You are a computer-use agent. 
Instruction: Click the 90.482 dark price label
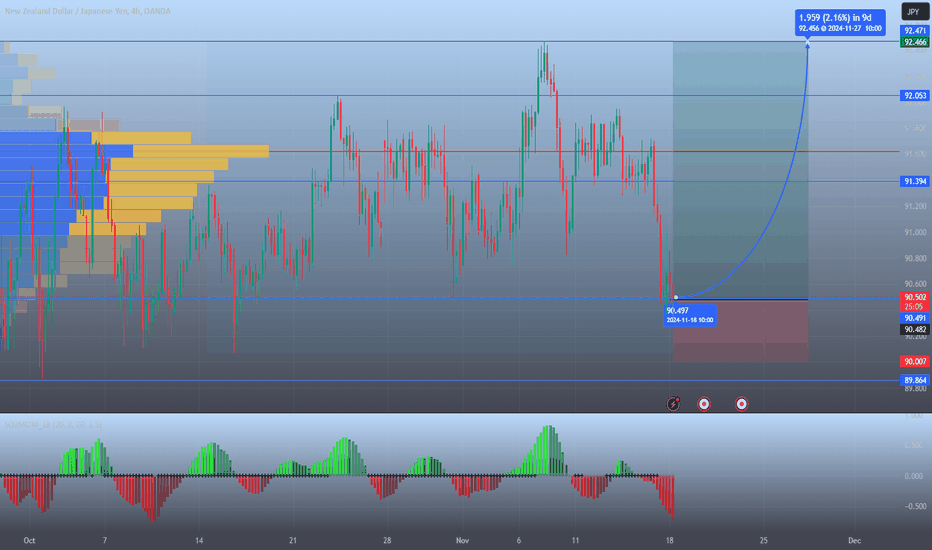915,329
